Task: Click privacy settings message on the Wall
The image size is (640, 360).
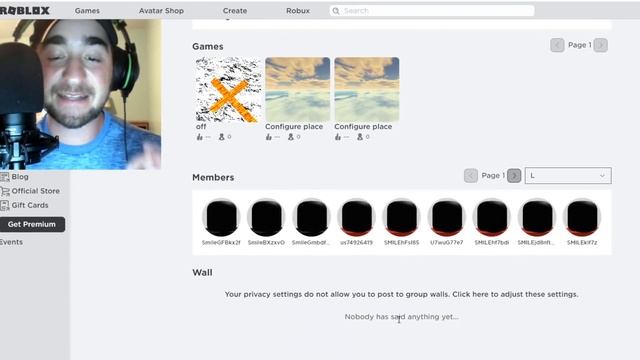Action: [x=401, y=294]
